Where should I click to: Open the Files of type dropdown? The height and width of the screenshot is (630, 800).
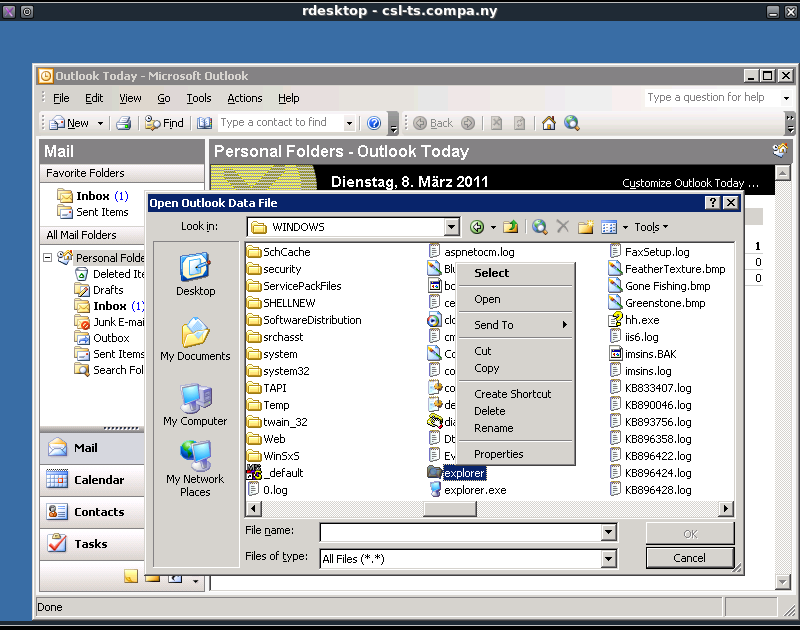608,559
